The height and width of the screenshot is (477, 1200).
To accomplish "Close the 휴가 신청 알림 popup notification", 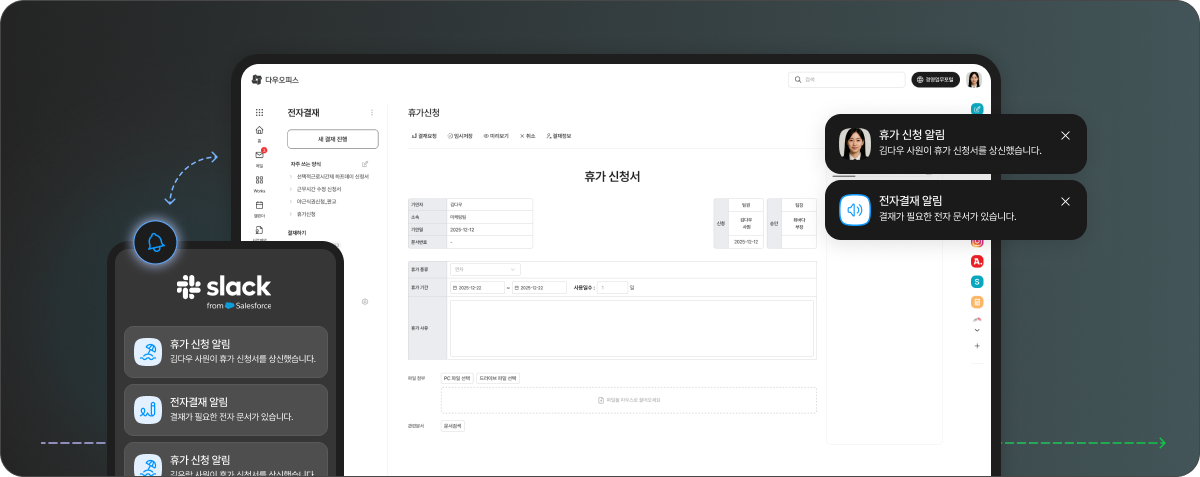I will [1065, 135].
